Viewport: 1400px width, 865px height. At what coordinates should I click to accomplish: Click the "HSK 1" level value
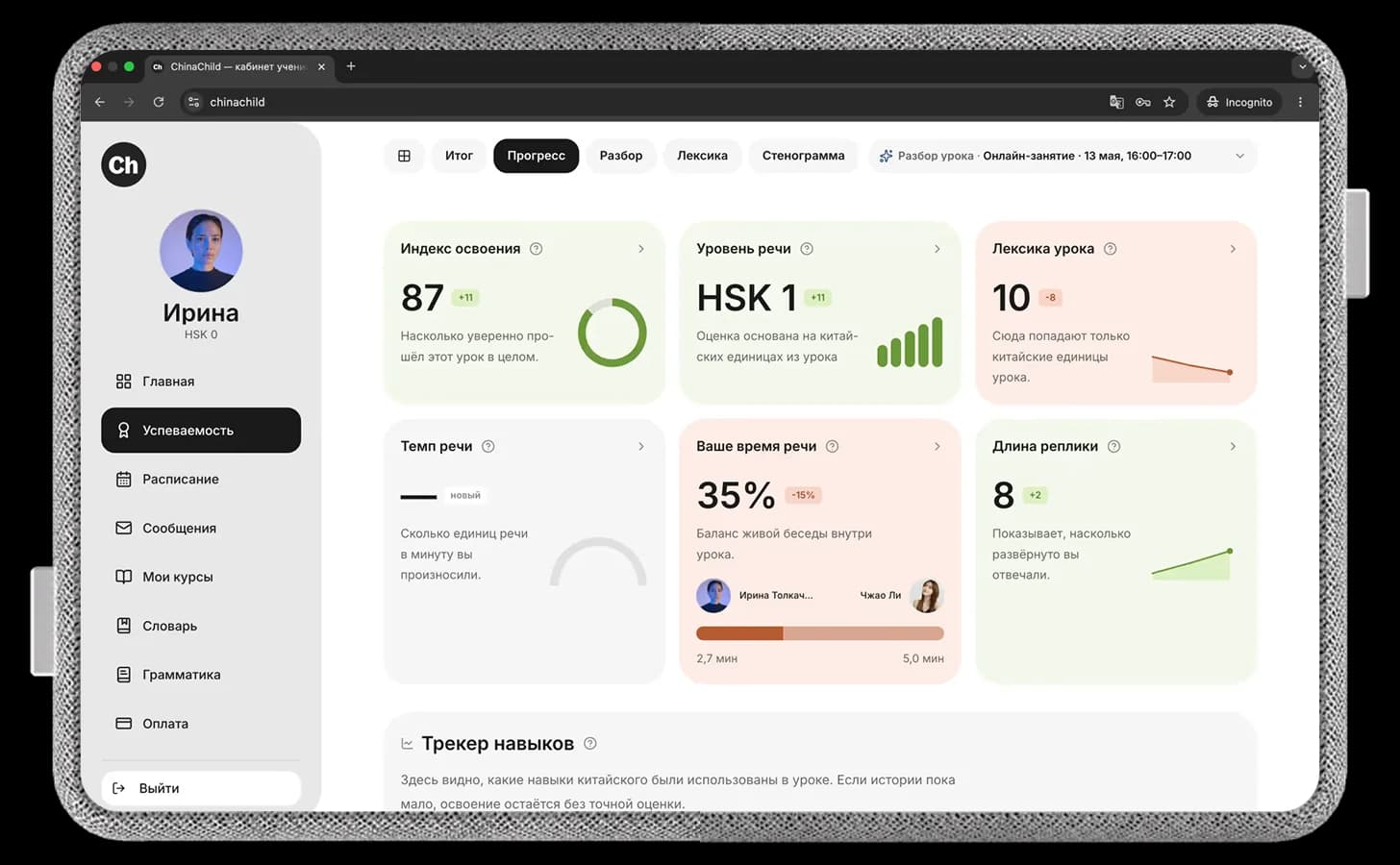[746, 298]
